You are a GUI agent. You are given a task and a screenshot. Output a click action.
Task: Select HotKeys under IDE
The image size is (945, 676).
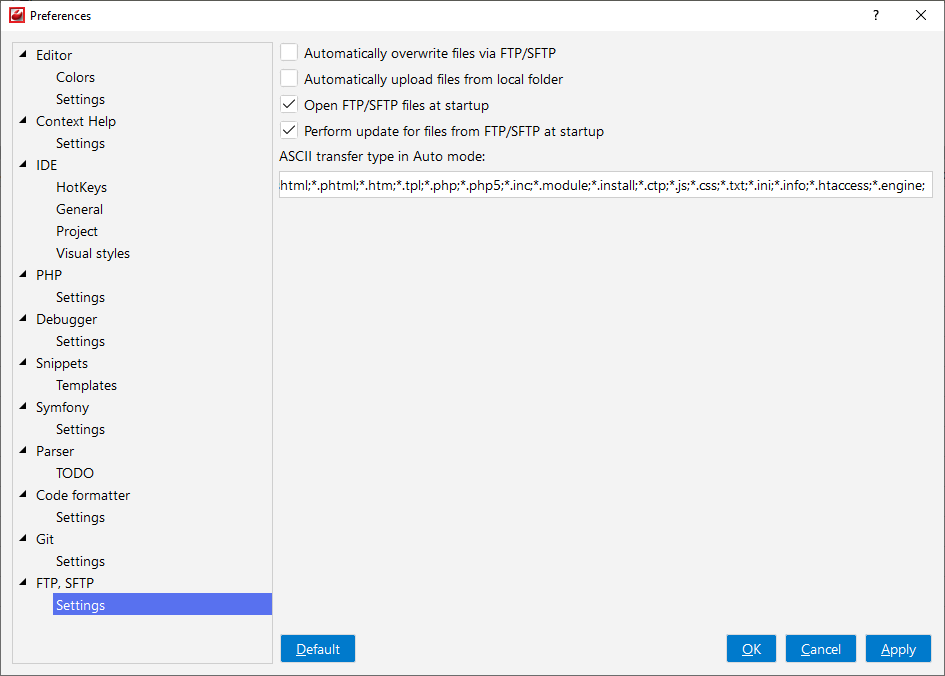[81, 187]
